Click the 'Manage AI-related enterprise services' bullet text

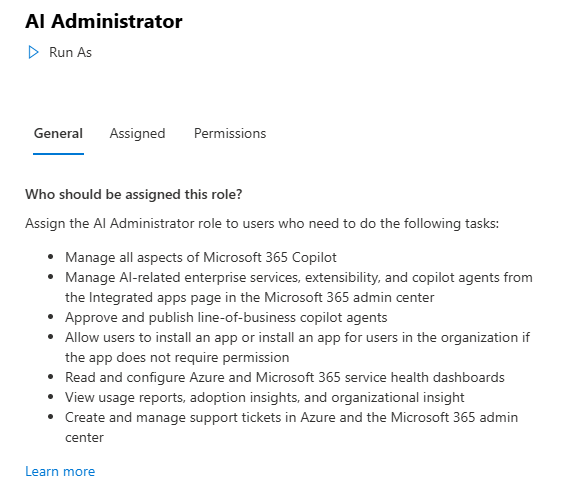(299, 288)
